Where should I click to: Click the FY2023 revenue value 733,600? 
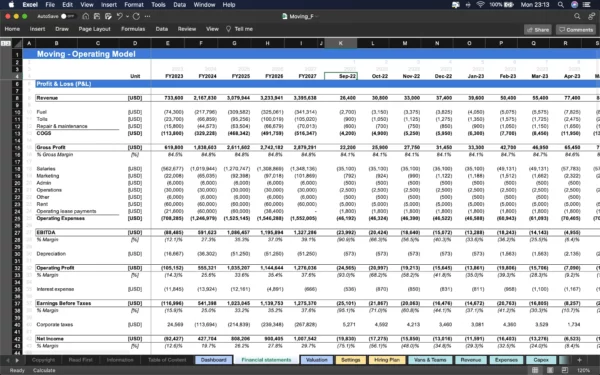174,98
